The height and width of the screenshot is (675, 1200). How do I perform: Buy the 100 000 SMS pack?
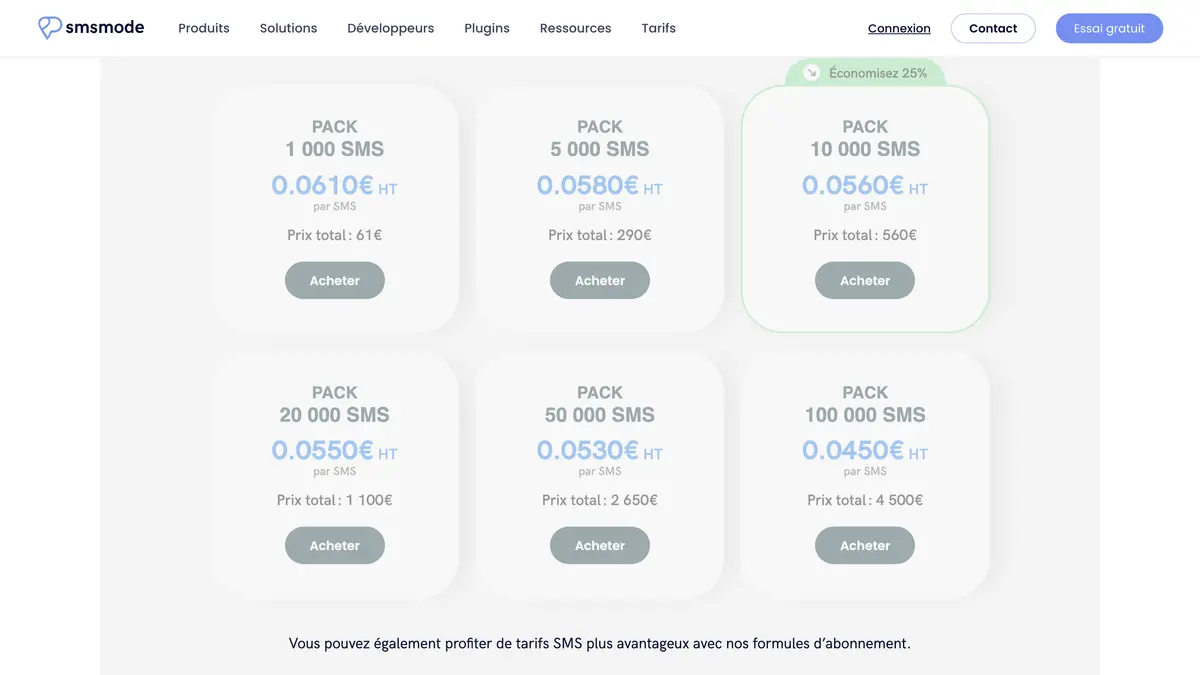point(865,546)
